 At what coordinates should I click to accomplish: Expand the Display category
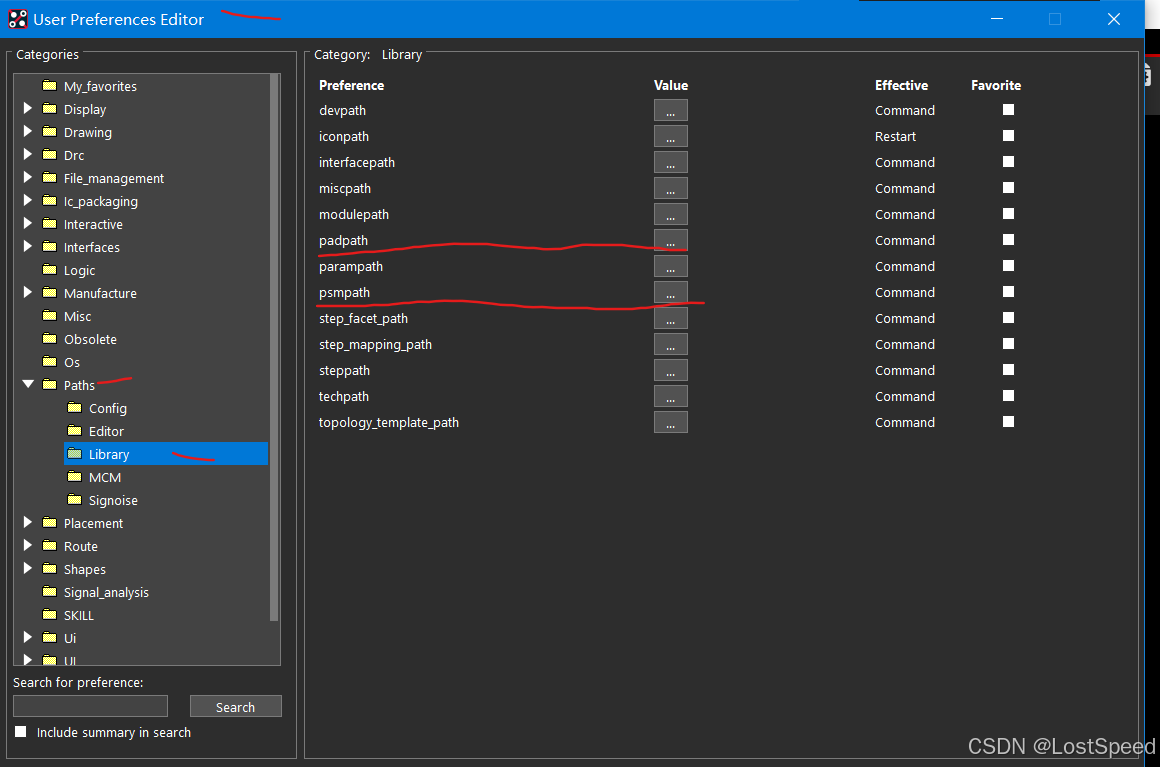click(27, 109)
